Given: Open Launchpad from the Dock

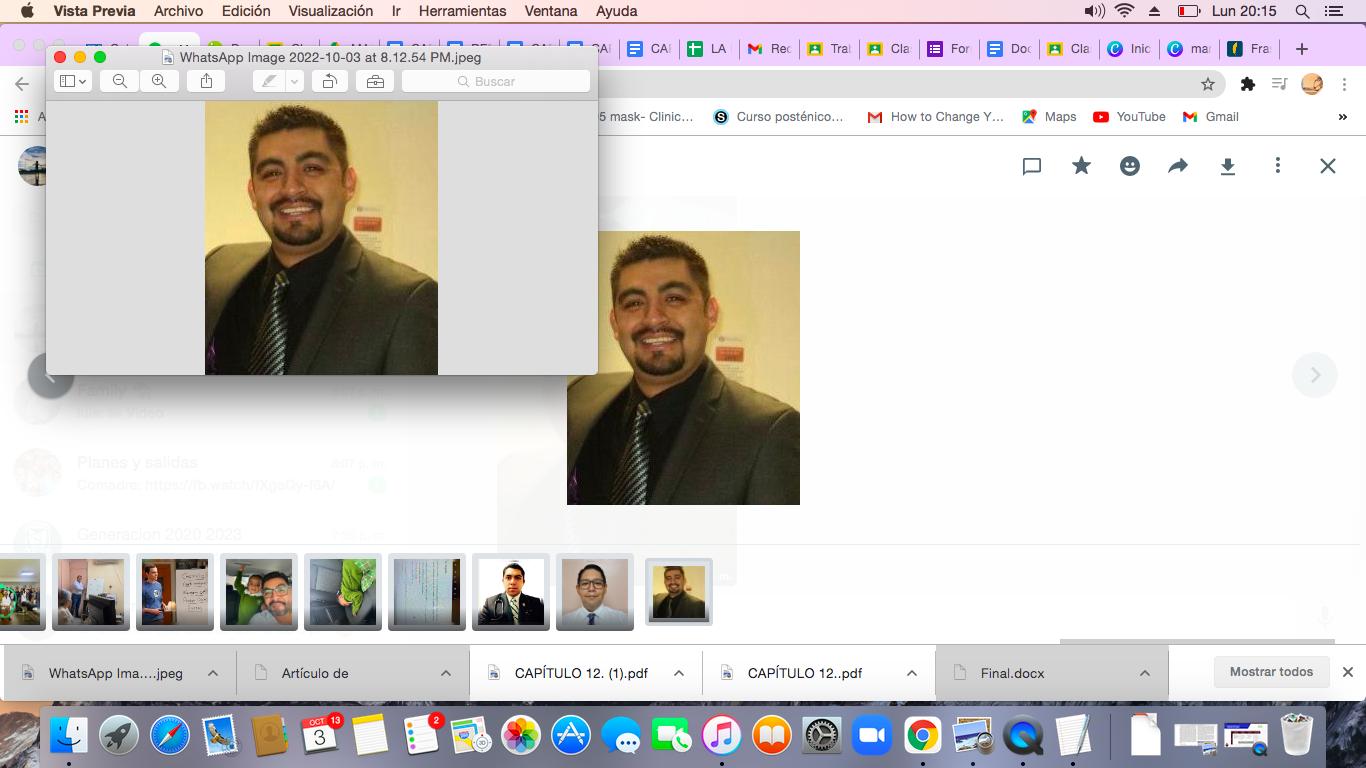Looking at the screenshot, I should click(x=119, y=736).
